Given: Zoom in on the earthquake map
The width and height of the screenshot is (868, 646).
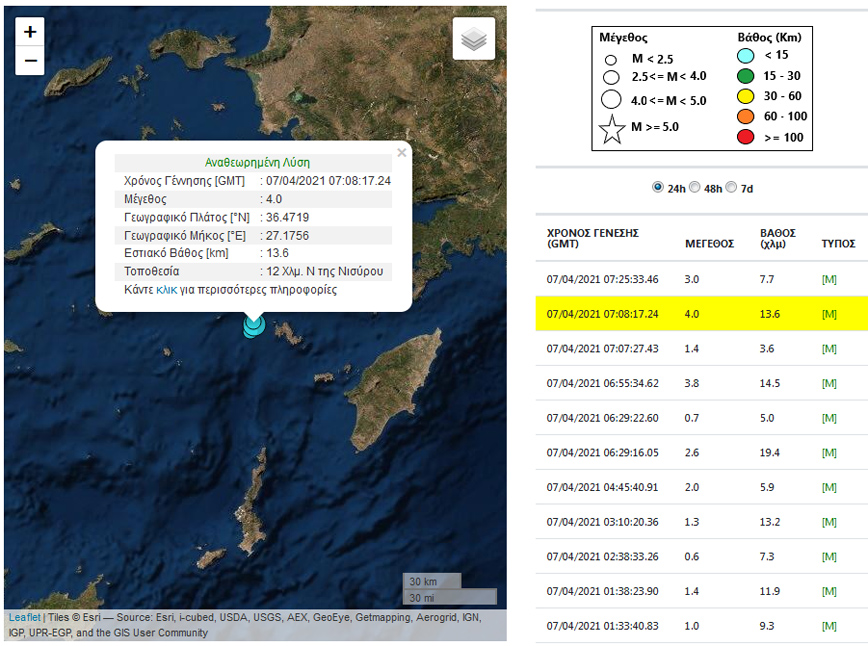Looking at the screenshot, I should (30, 32).
